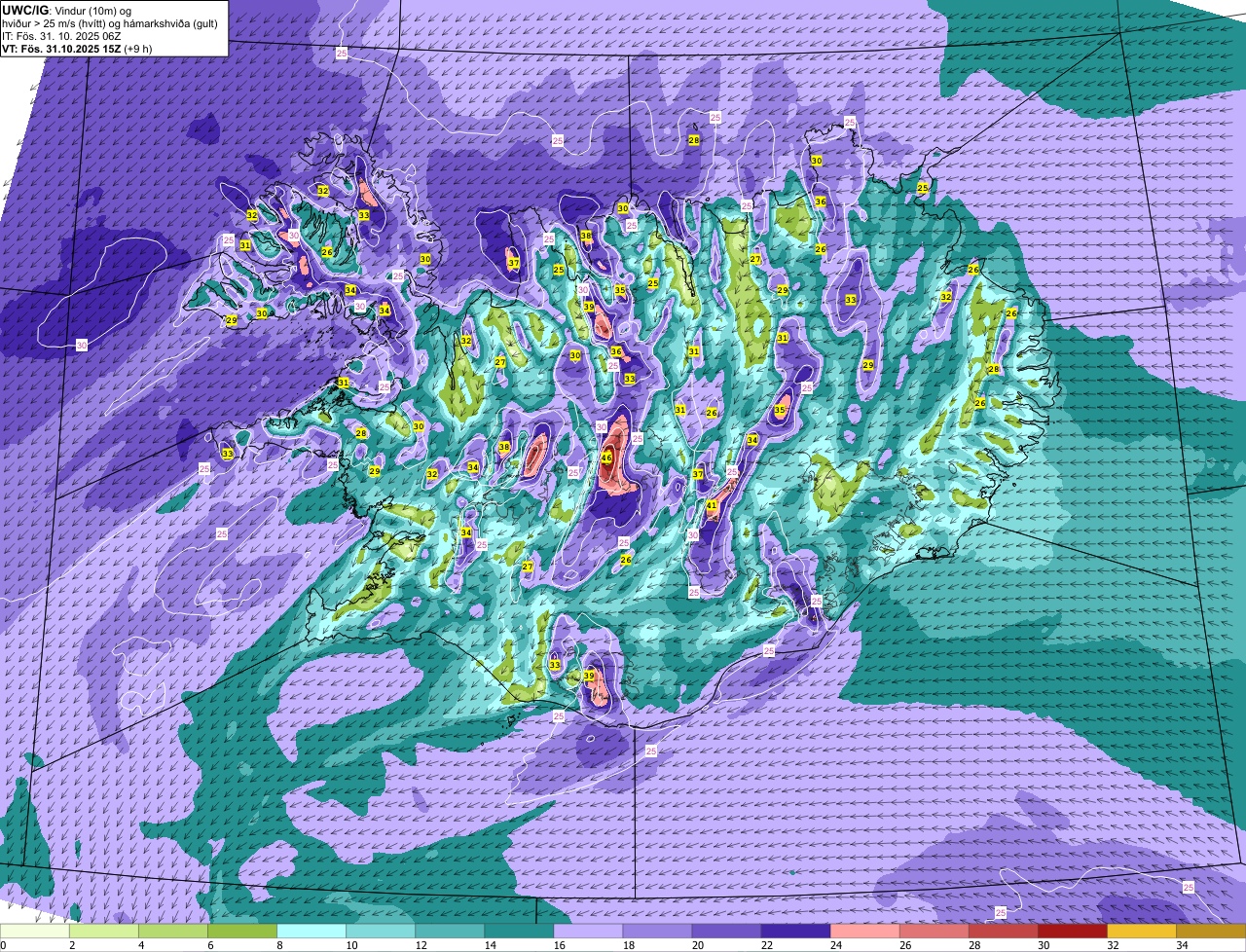Pick the 20–22 m/s purple scale swatch
The image size is (1246, 952).
click(x=726, y=932)
